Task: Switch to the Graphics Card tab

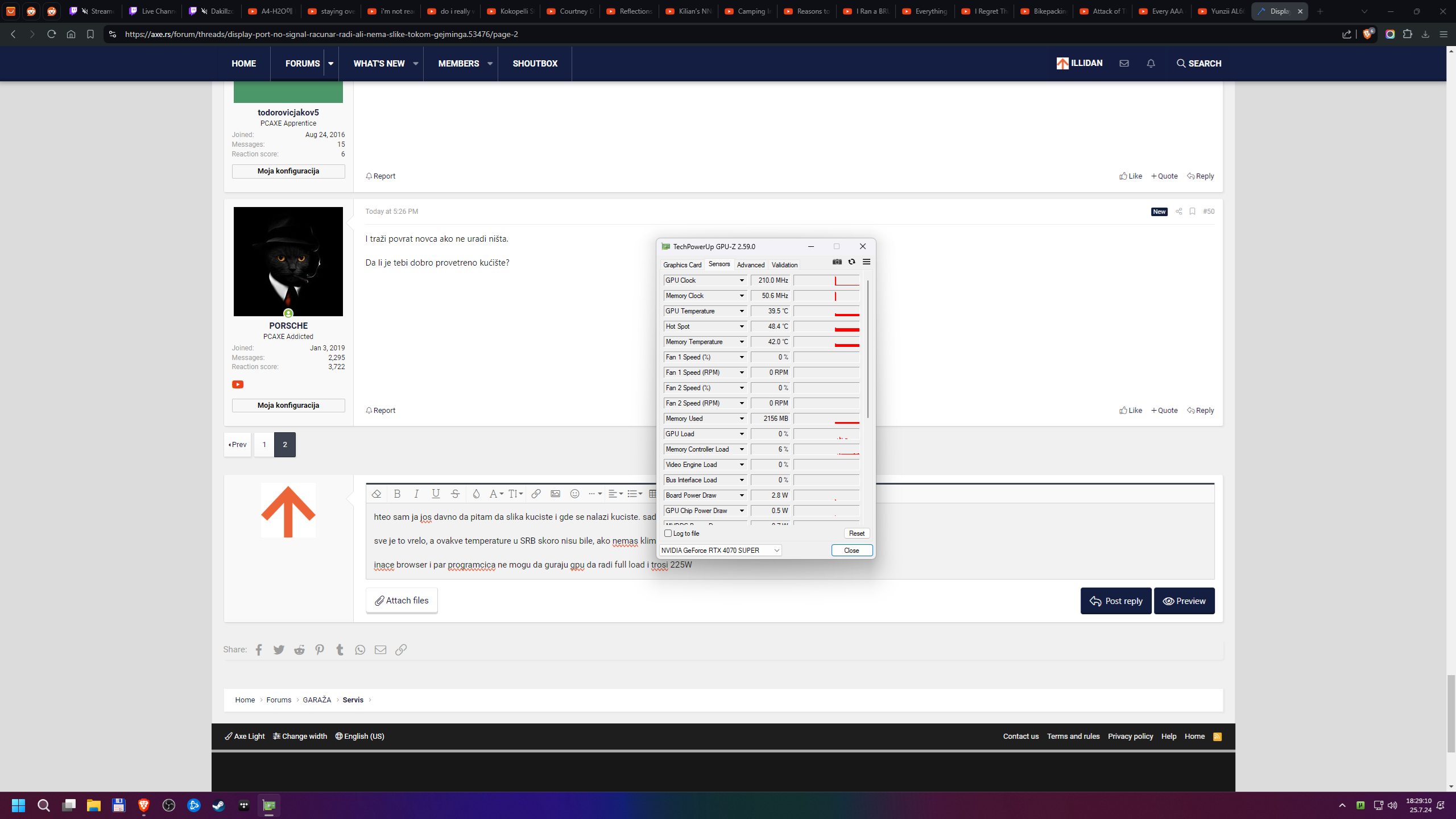Action: point(682,264)
